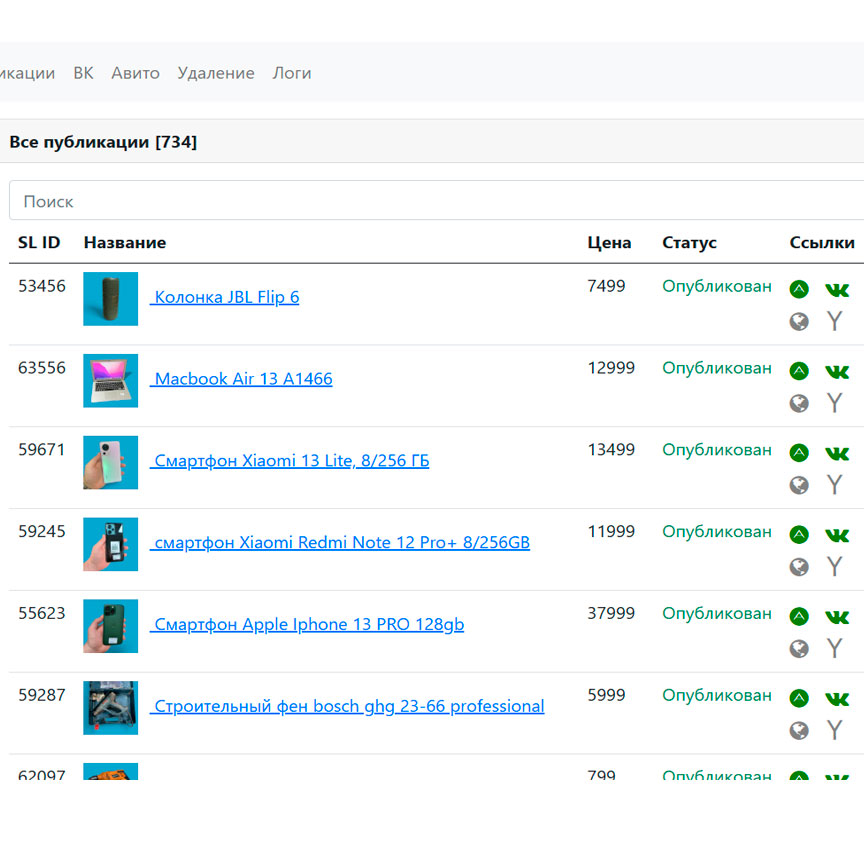Click Опубликован status in Redmi Note 12 Pro+ row
The width and height of the screenshot is (864, 864).
(717, 532)
